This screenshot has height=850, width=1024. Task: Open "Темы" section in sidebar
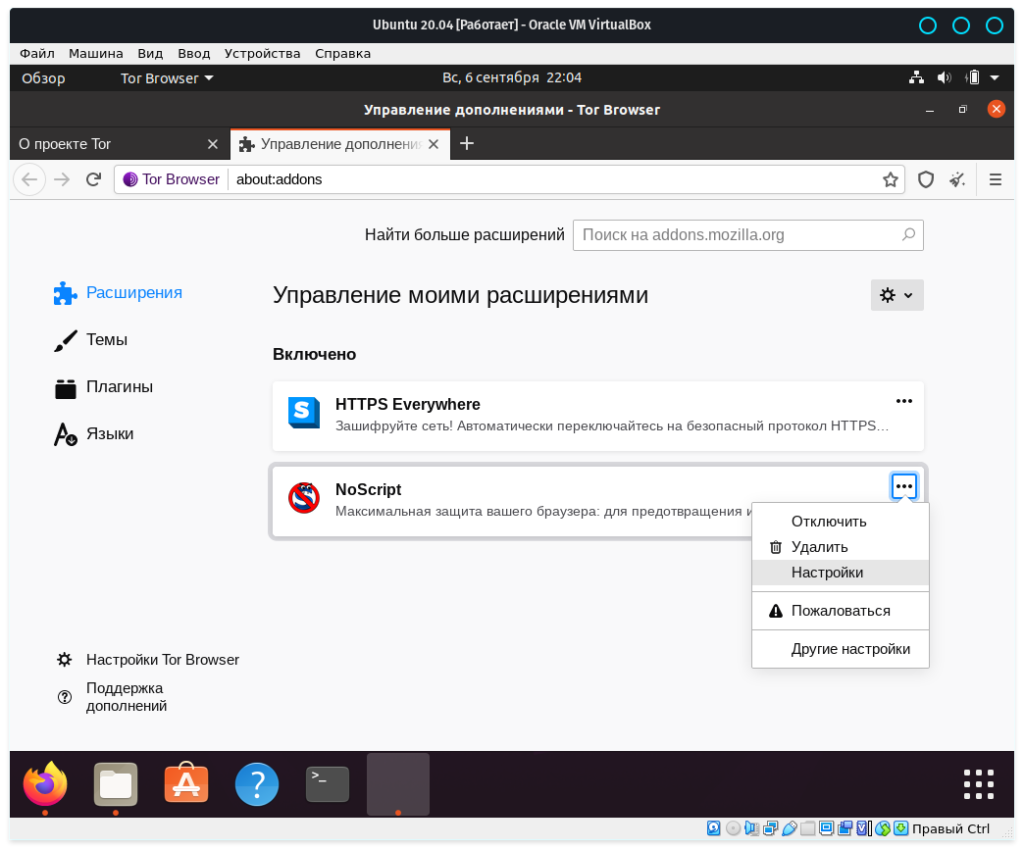tap(106, 340)
